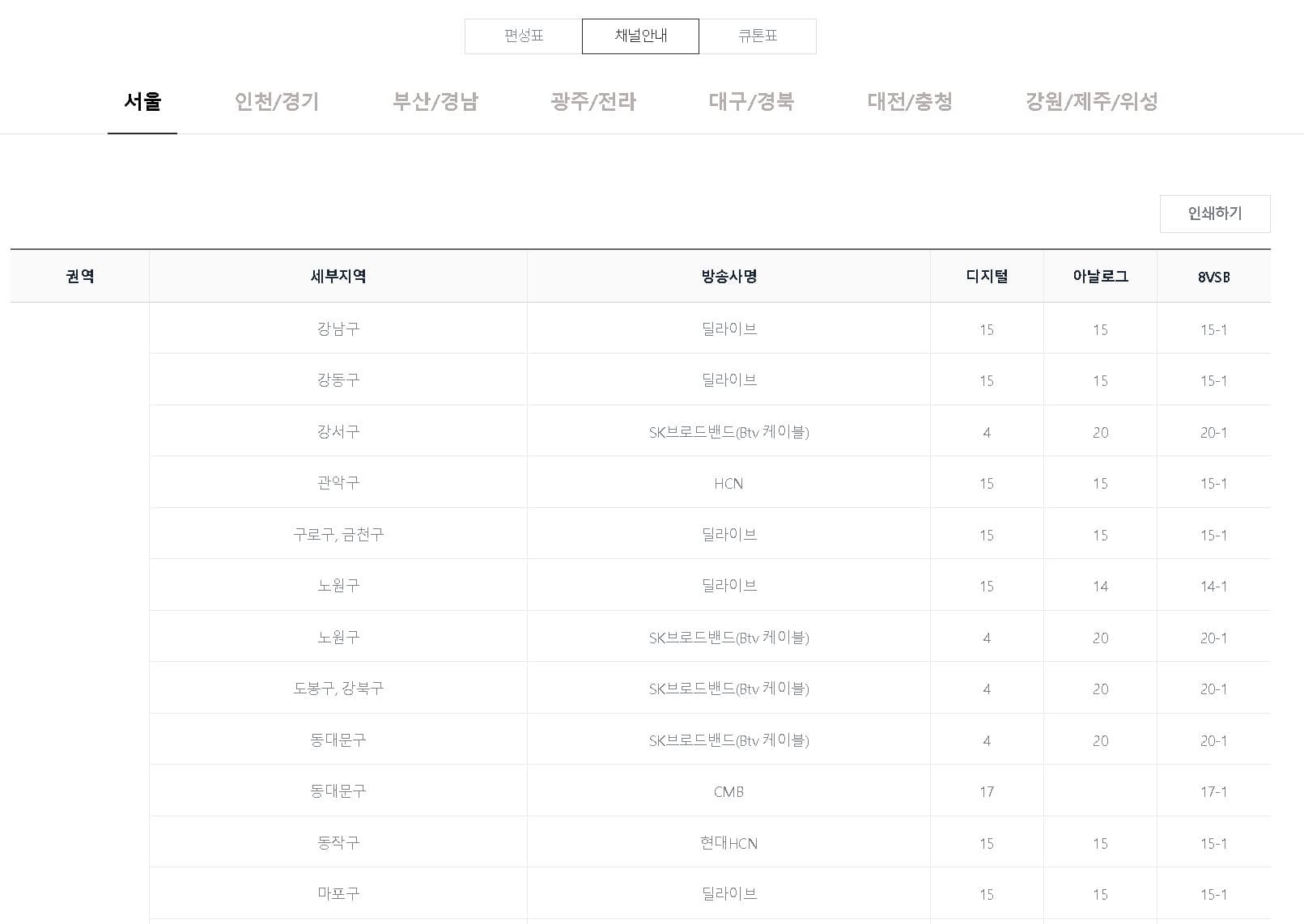Switch to the 대구/경북 region tab
1304x924 pixels.
pos(751,102)
